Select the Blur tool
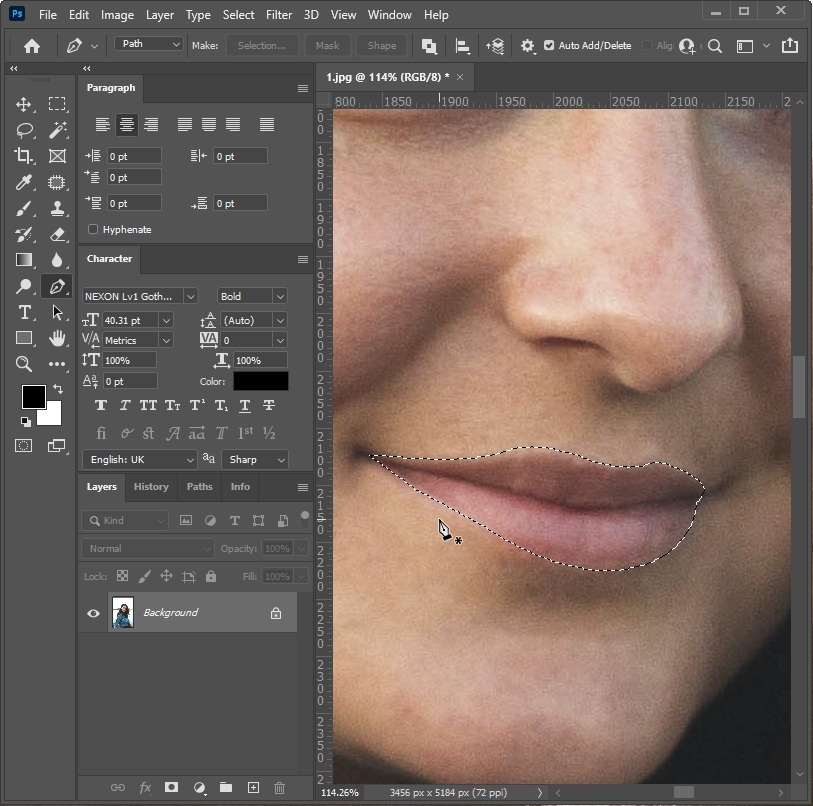 coord(57,260)
